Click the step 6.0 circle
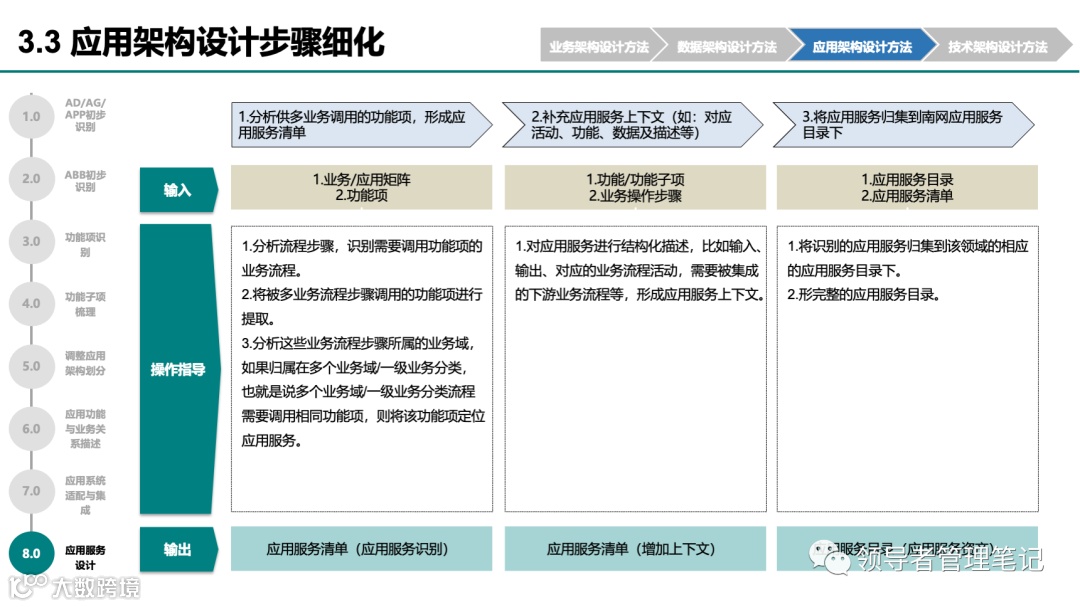Viewport: 1080px width, 607px height. coord(31,429)
